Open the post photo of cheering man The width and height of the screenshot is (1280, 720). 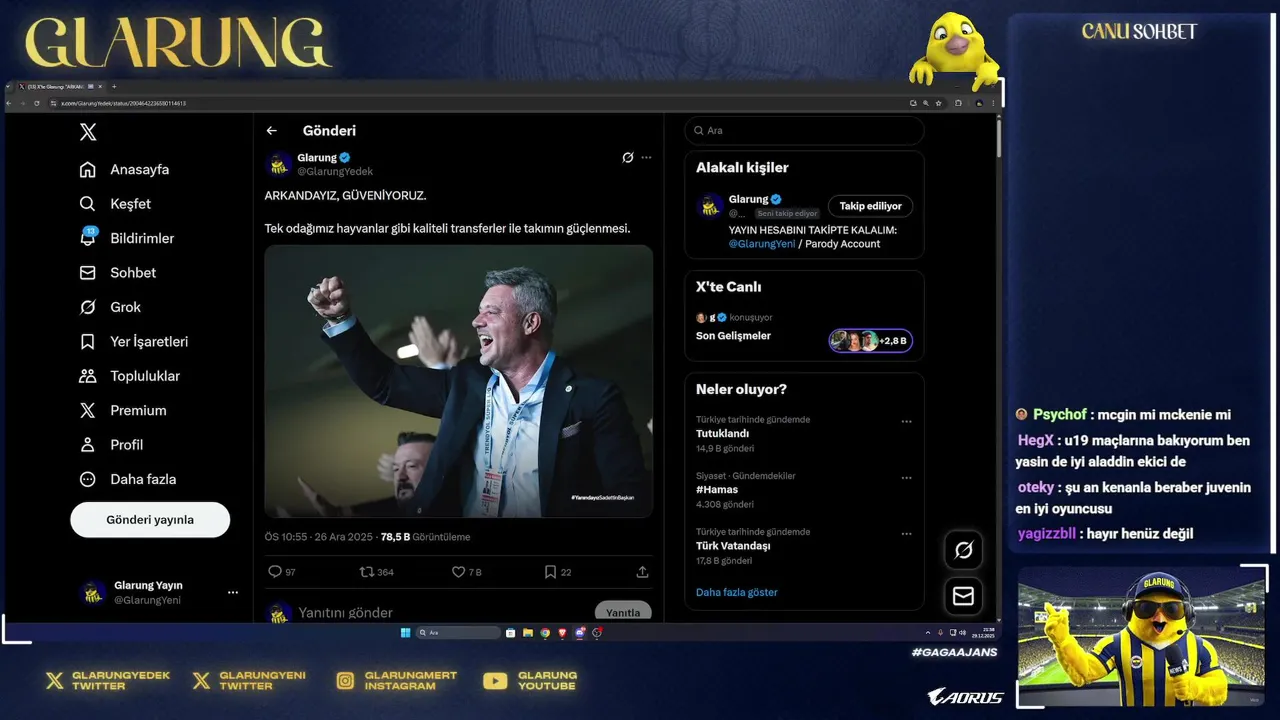pos(458,381)
